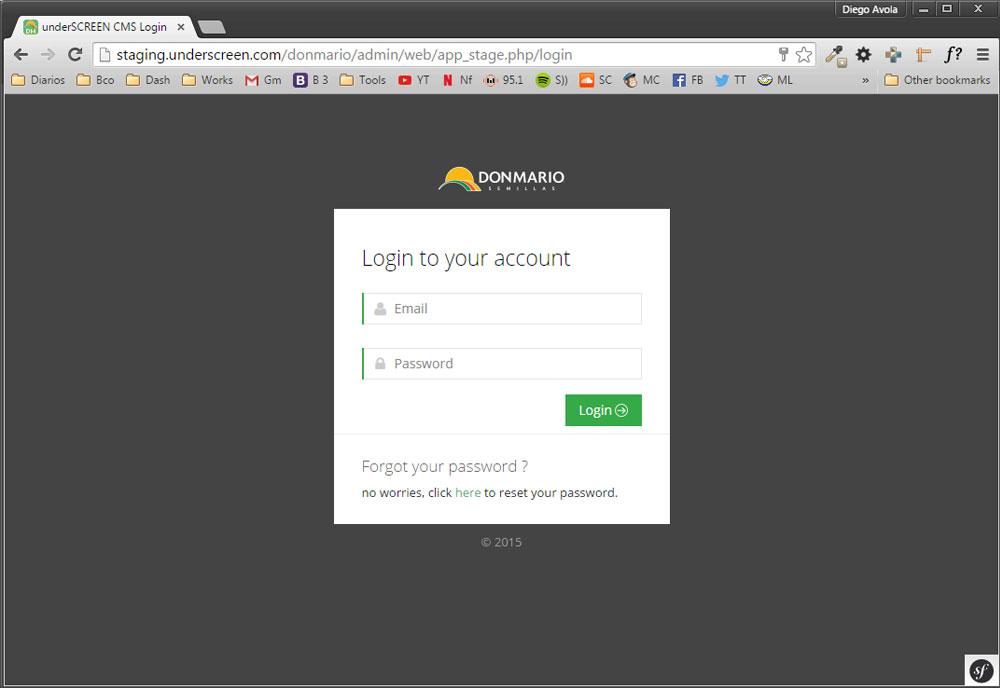Click the 'Forgot your password ?' text
Screen dimensions: 1000x688
[x=445, y=467]
